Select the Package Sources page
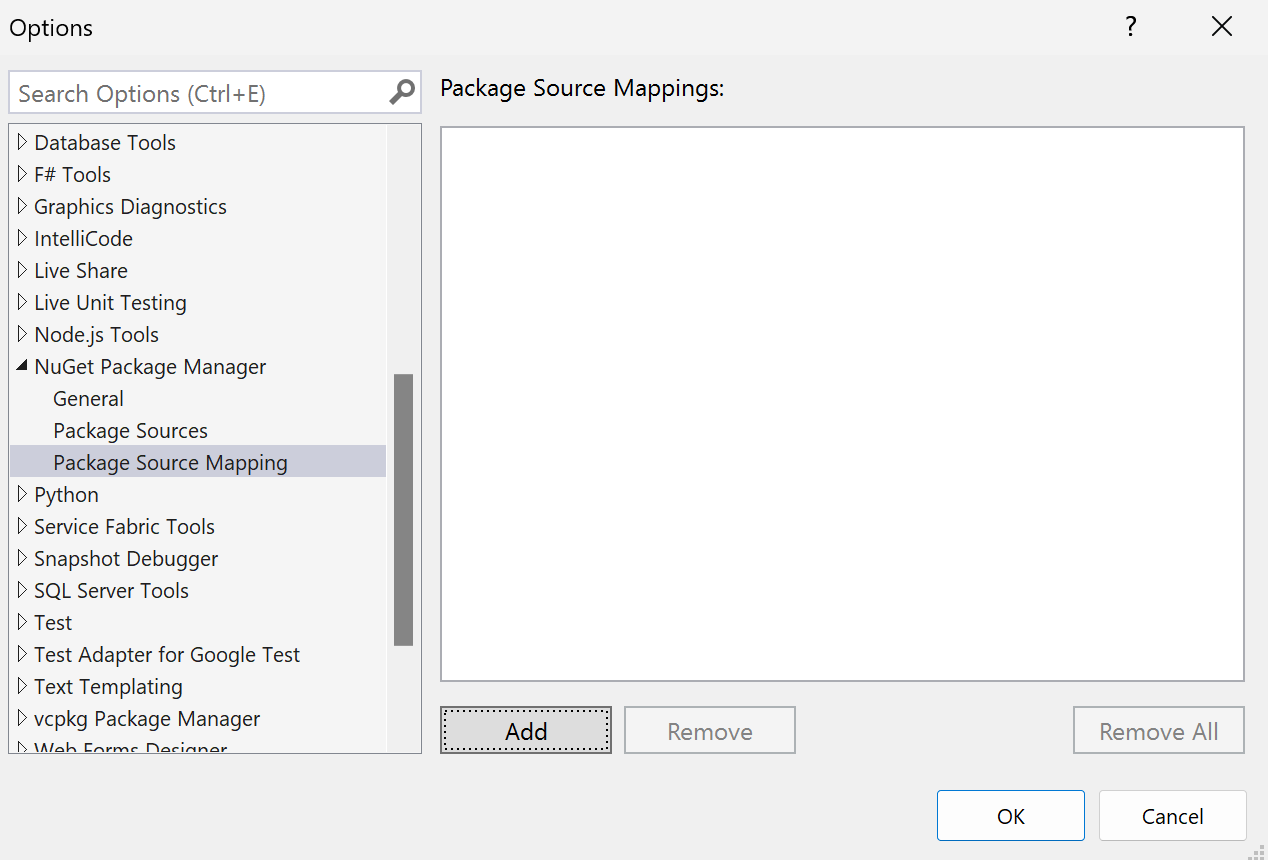Viewport: 1268px width, 860px height. (130, 430)
